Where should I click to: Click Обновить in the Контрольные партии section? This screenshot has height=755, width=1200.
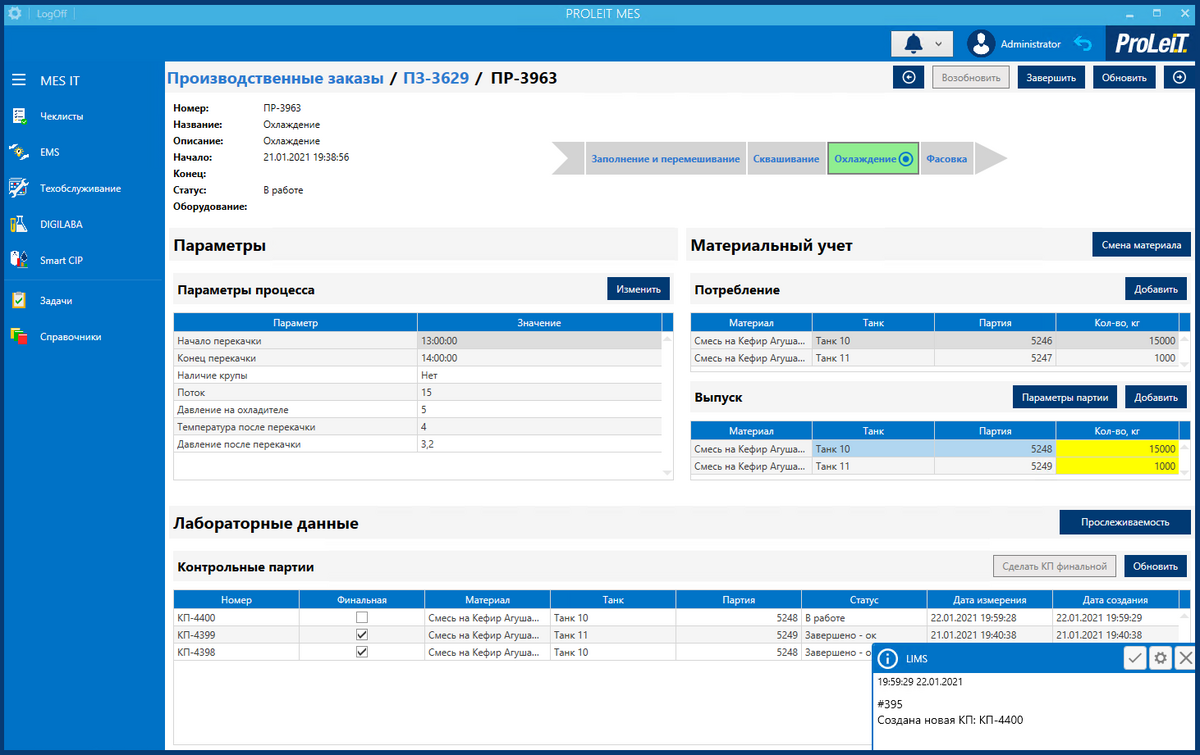(1156, 566)
